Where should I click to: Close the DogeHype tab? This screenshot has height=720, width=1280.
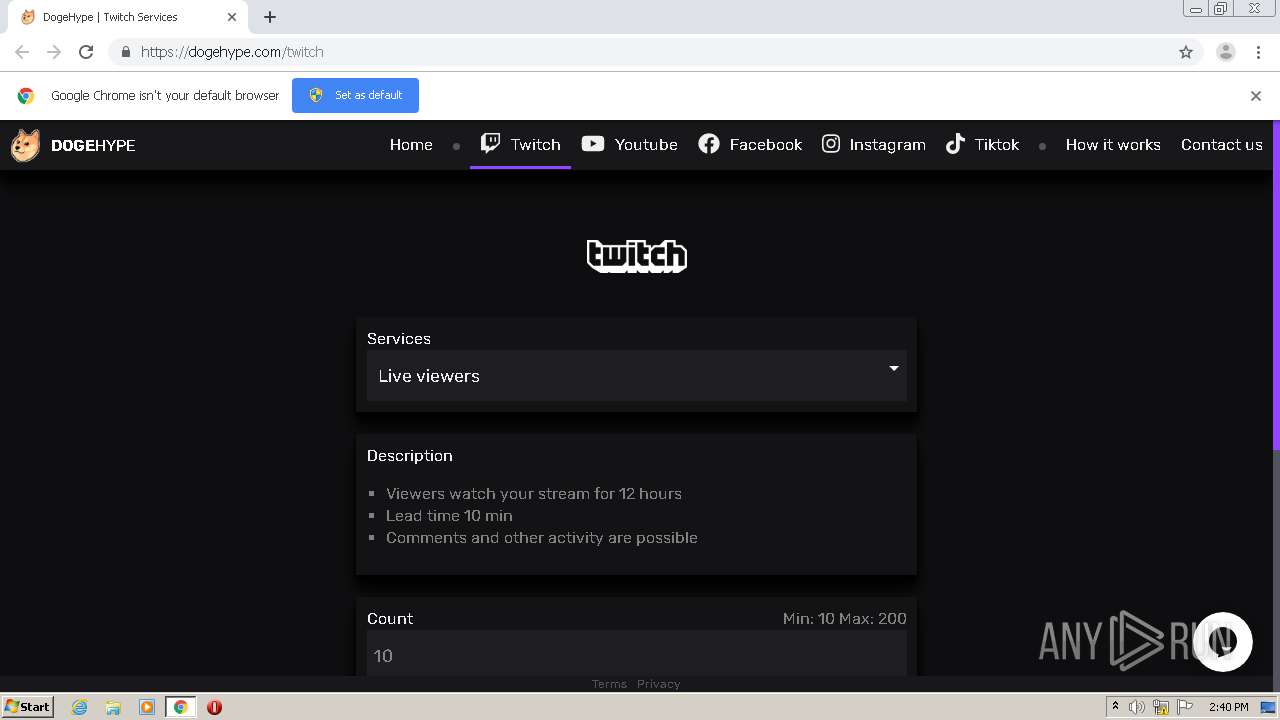click(232, 17)
